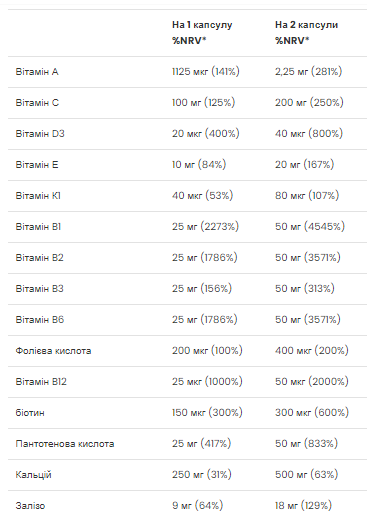Screen dimensions: 367x517
Task: Select the Залізо row label
Action: tap(30, 506)
